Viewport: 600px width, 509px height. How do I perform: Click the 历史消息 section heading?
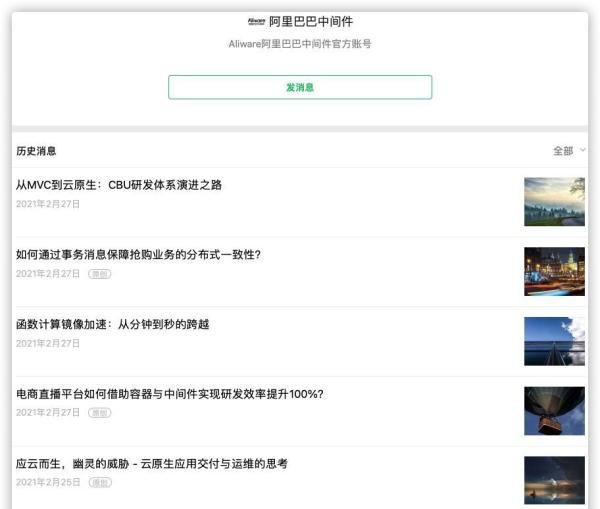tap(36, 151)
